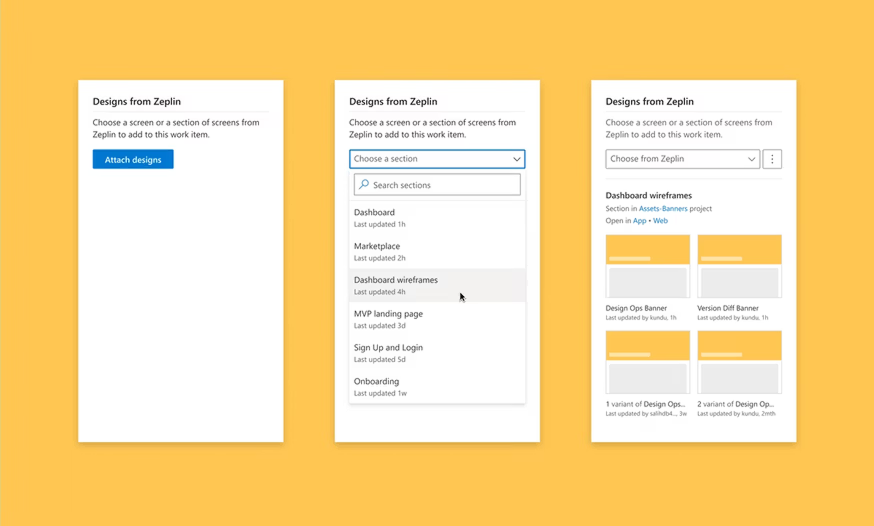Open the Choose a section dropdown
Viewport: 874px width, 526px height.
(430, 159)
